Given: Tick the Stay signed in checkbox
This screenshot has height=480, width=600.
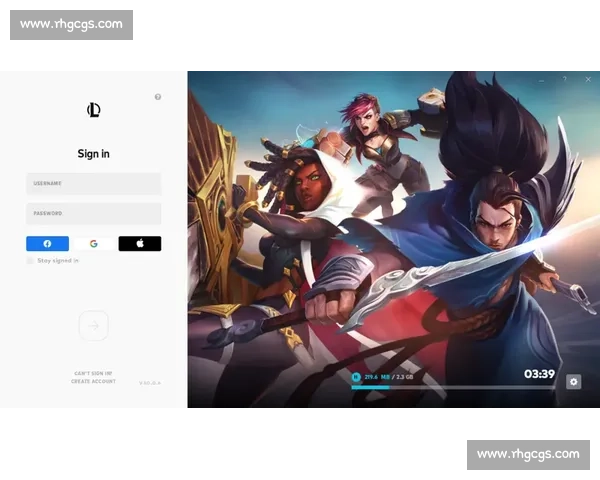Looking at the screenshot, I should [30, 261].
